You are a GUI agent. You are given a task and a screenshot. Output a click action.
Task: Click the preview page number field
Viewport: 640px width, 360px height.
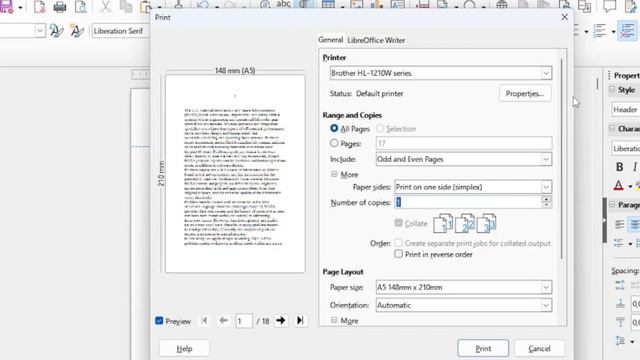click(x=244, y=321)
